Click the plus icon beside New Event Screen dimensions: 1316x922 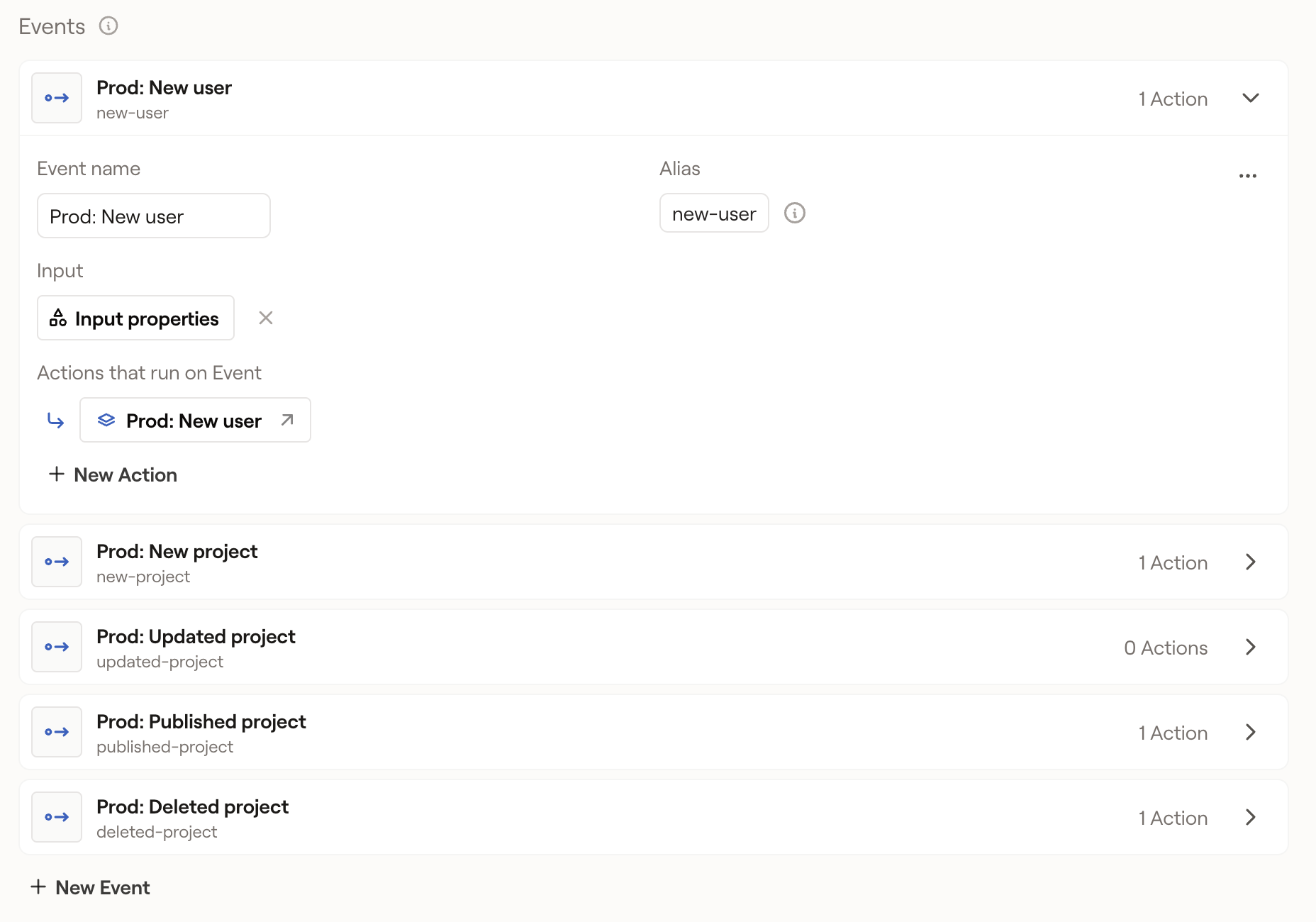point(38,887)
